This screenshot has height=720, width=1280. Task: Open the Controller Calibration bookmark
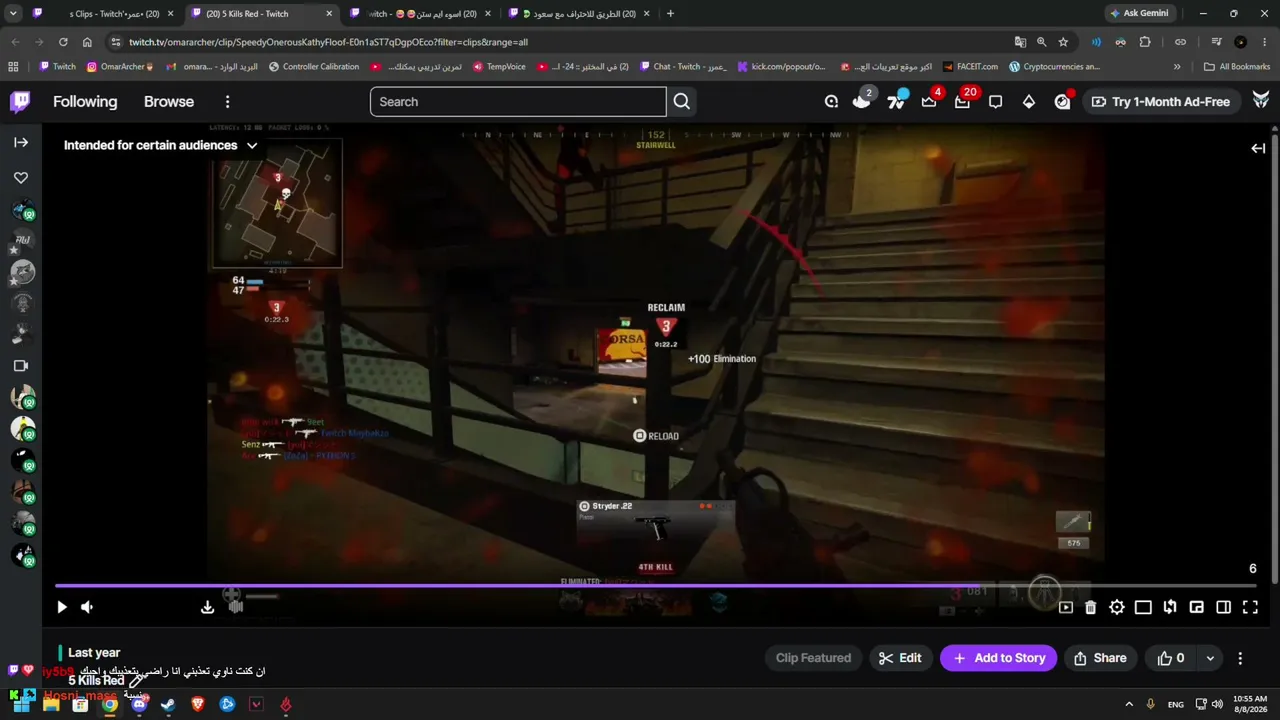click(x=314, y=67)
